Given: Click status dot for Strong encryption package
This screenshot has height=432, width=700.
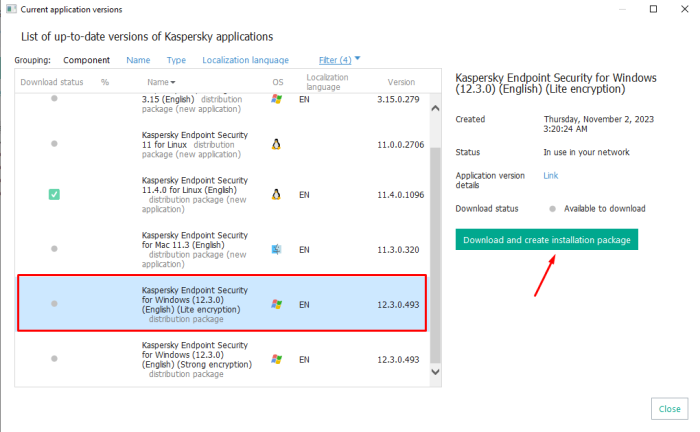Looking at the screenshot, I should [54, 358].
